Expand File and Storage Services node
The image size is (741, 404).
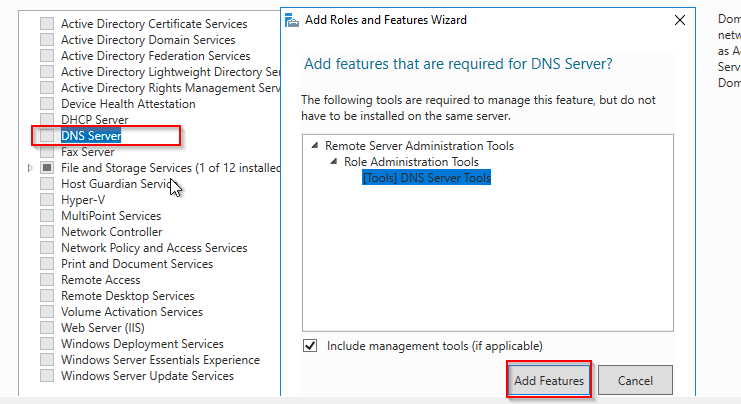click(x=31, y=168)
